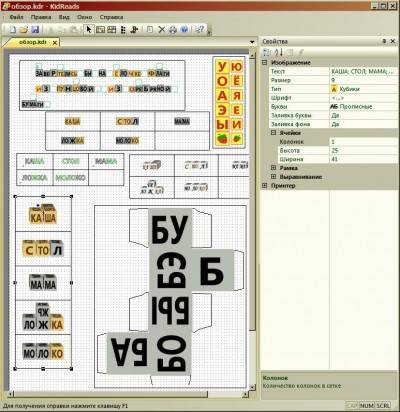Open the Правка menu
The image size is (400, 412).
coord(41,17)
